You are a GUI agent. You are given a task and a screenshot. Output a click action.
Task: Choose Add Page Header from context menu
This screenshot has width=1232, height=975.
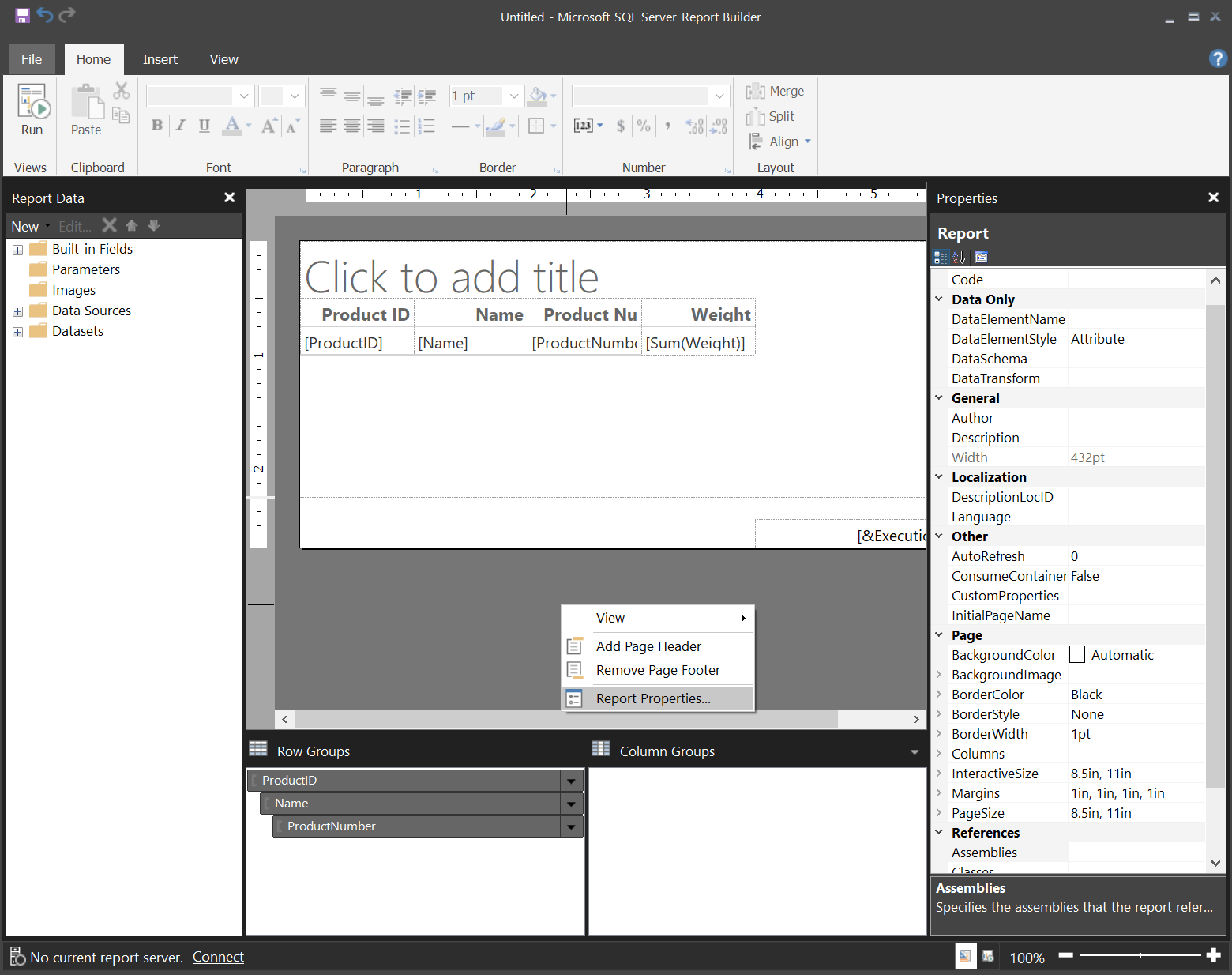(658, 646)
